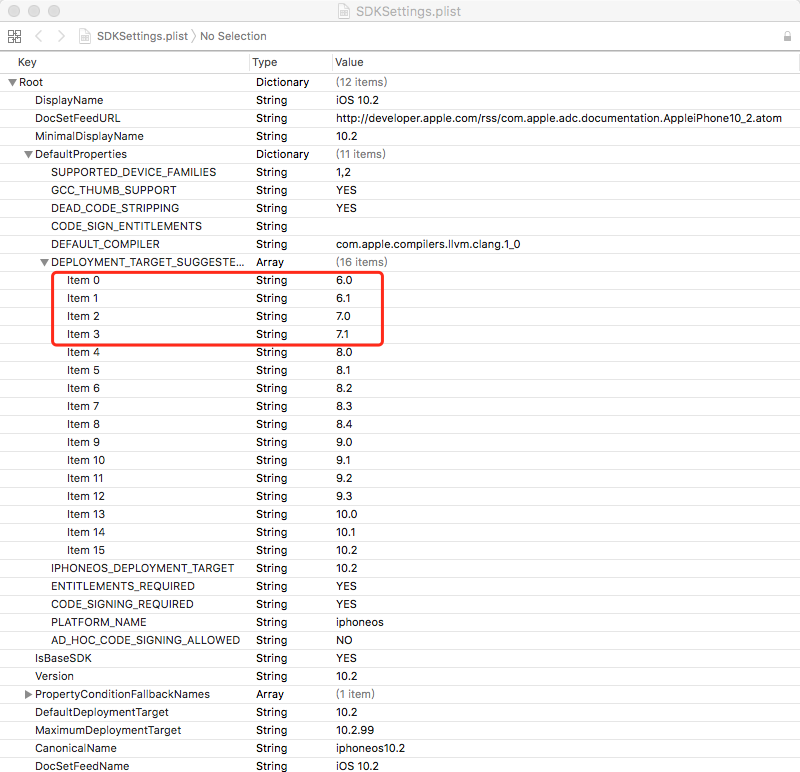The image size is (800, 772).
Task: Select the DefaultDeploymentTarget key
Action: pyautogui.click(x=102, y=712)
